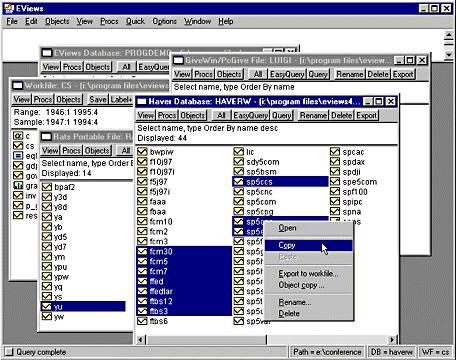
Task: Select the spipc series icon
Action: pyautogui.click(x=335, y=202)
